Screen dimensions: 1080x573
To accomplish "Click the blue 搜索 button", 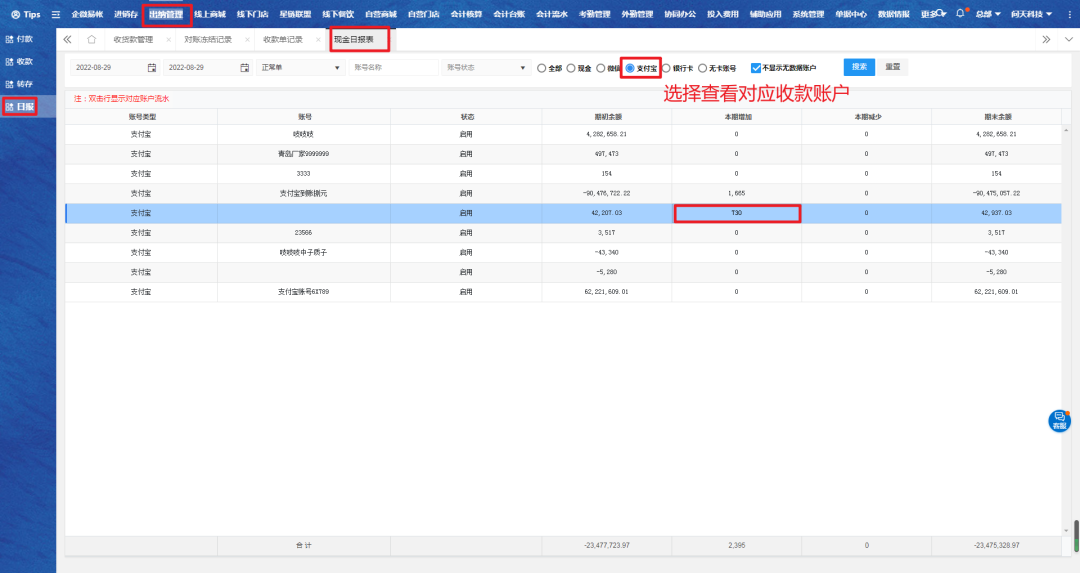I will 859,67.
